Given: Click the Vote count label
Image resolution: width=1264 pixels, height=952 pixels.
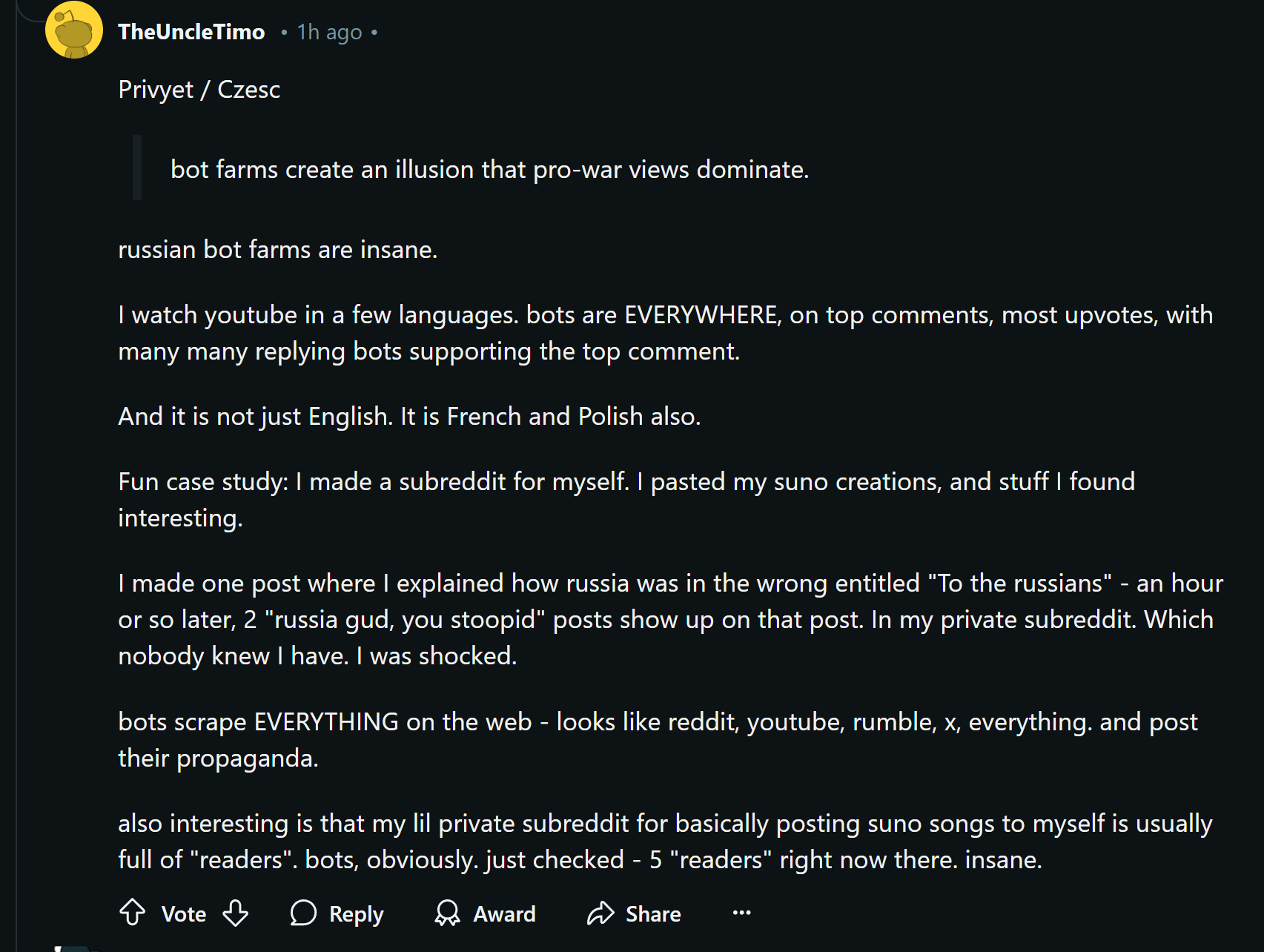Looking at the screenshot, I should pos(184,914).
